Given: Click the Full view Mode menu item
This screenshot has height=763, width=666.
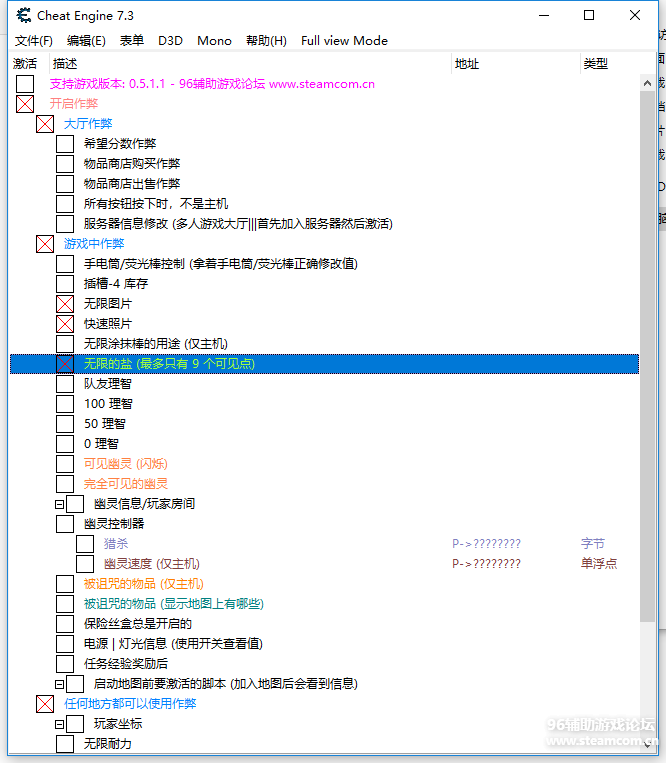Looking at the screenshot, I should pyautogui.click(x=344, y=41).
